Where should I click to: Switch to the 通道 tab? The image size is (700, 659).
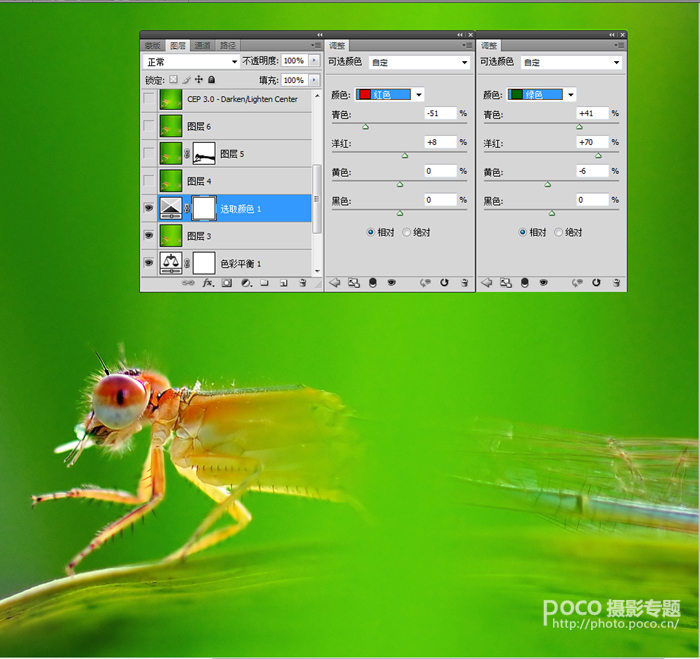pyautogui.click(x=202, y=46)
